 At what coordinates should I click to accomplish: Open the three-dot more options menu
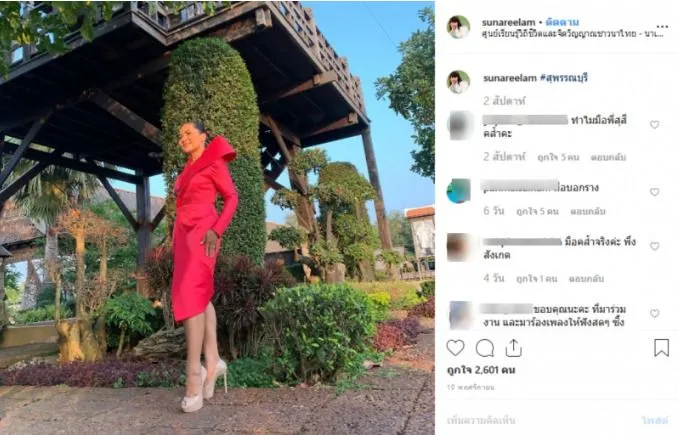(662, 27)
